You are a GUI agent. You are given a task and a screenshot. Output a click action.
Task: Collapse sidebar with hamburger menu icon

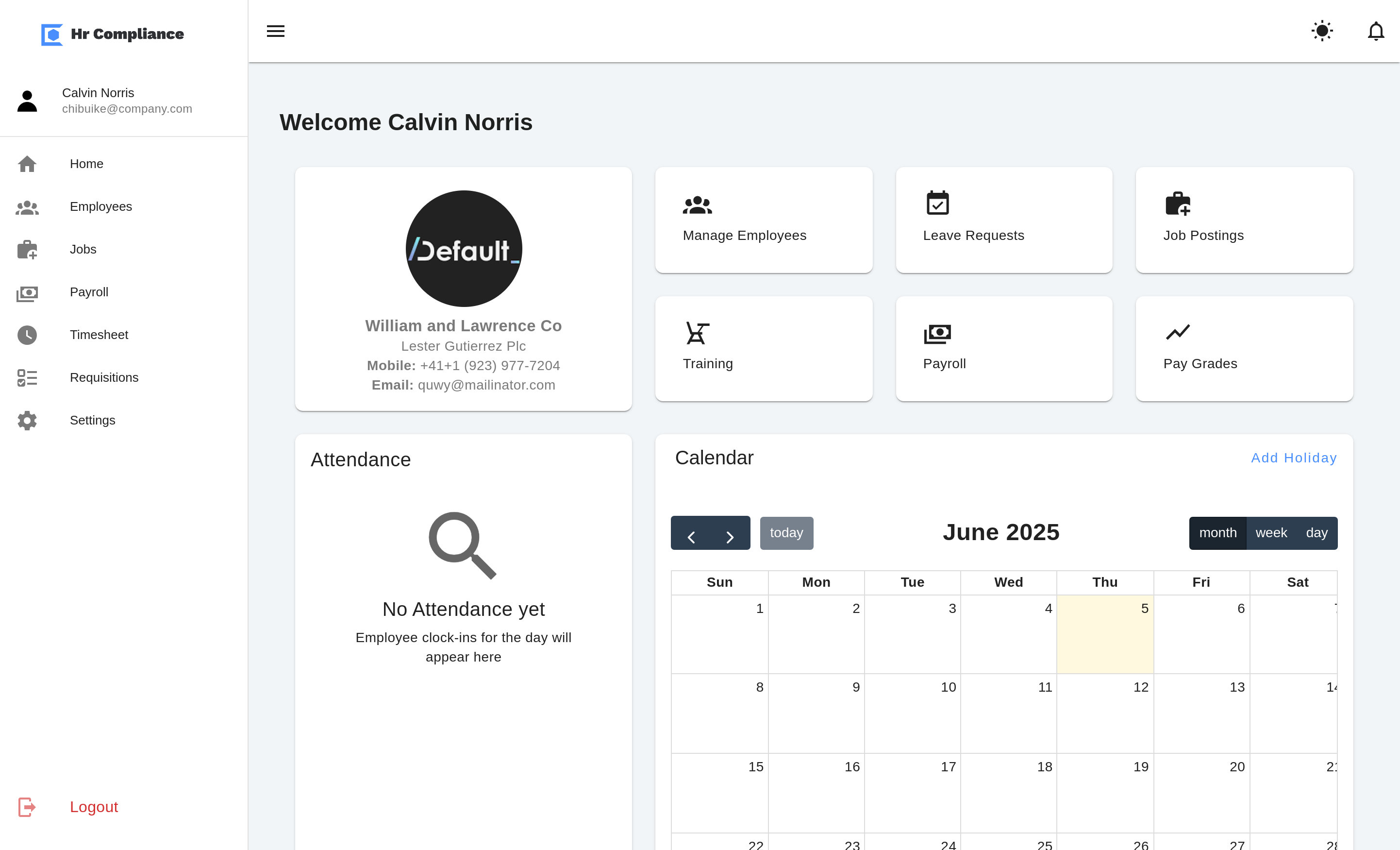(276, 31)
